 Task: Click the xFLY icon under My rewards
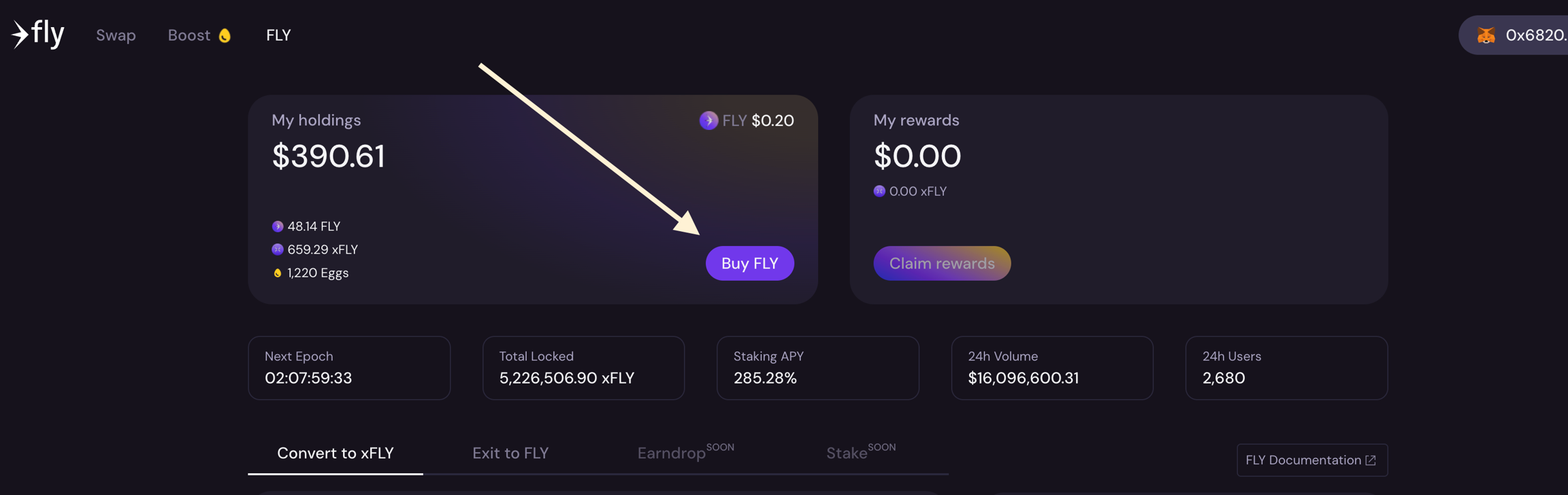pyautogui.click(x=879, y=191)
